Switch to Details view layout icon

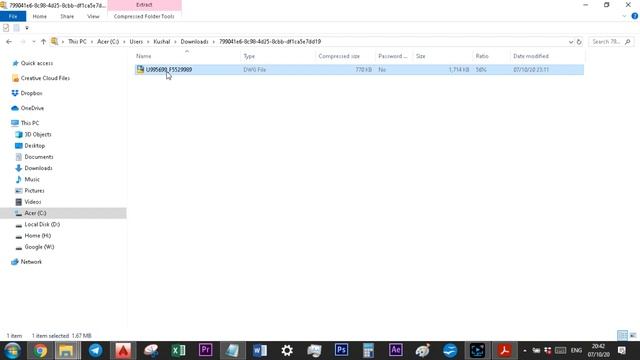coord(622,336)
